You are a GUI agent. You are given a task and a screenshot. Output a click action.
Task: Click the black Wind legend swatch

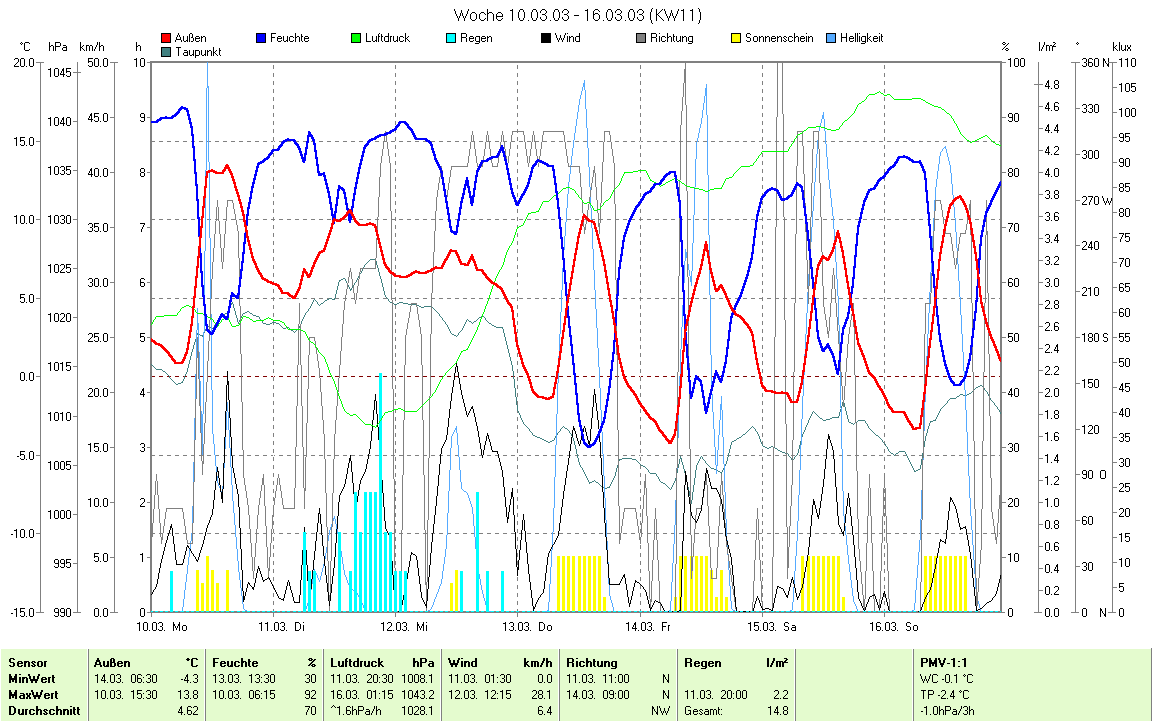tap(546, 39)
